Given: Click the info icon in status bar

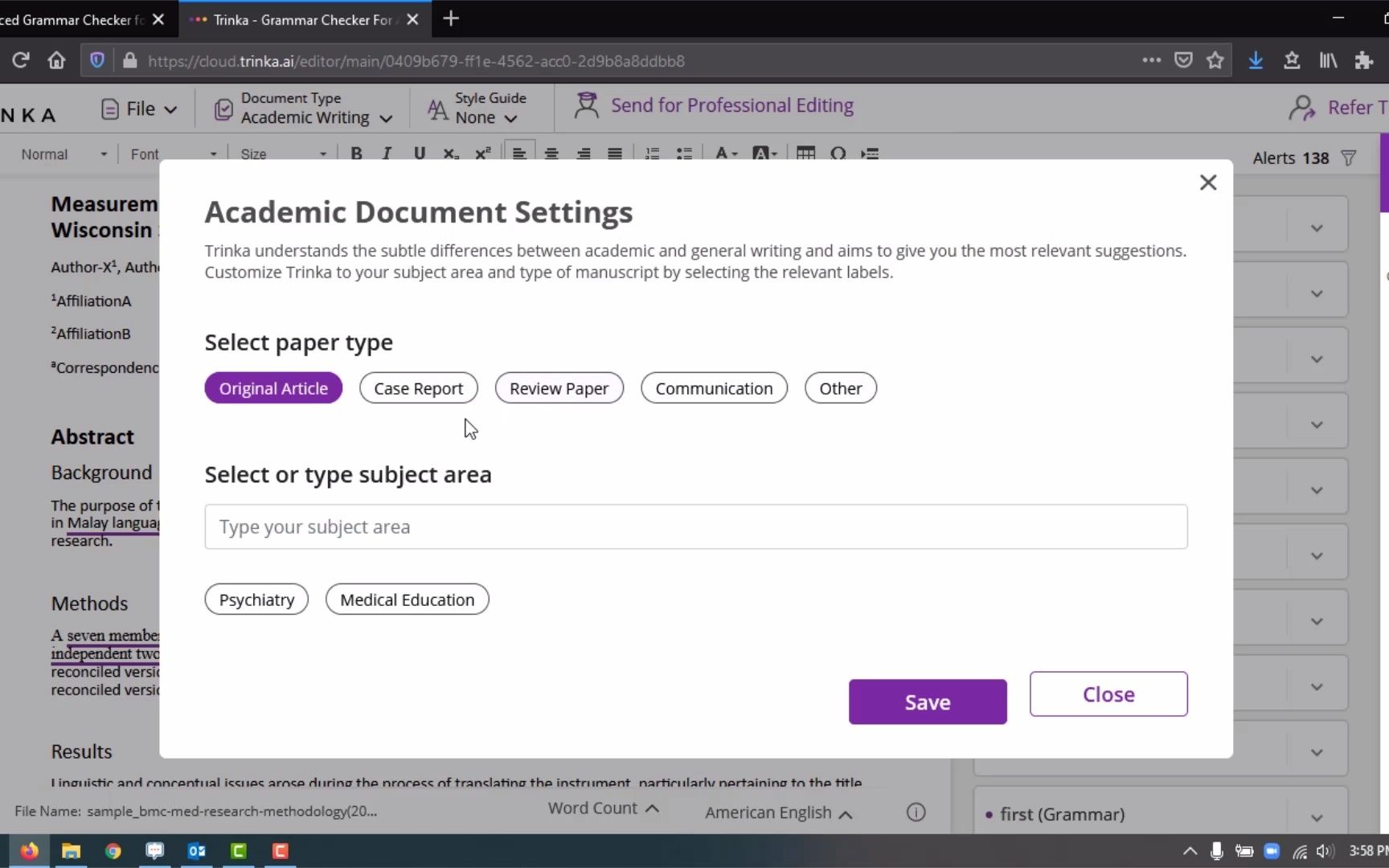Looking at the screenshot, I should 916,813.
